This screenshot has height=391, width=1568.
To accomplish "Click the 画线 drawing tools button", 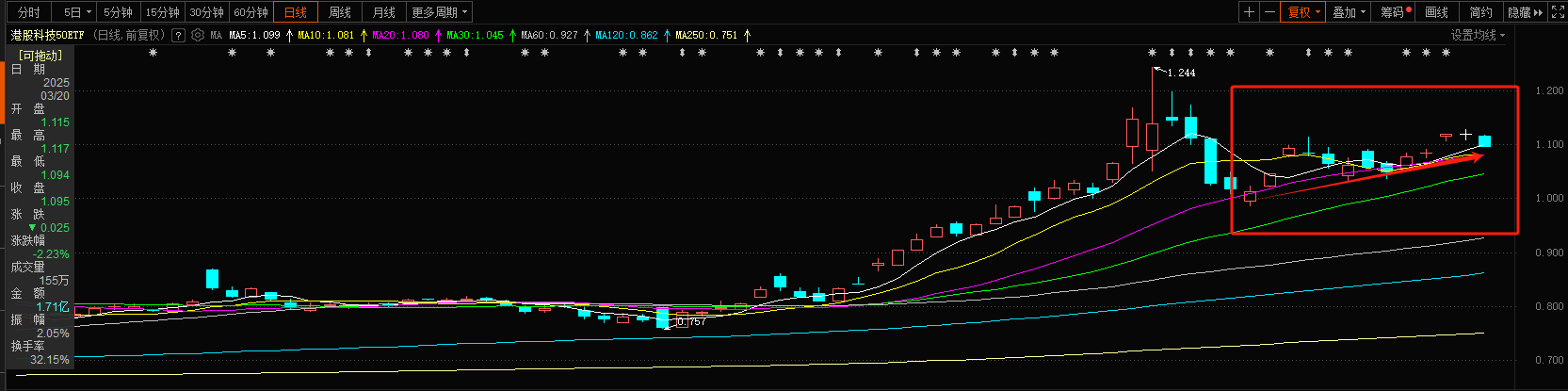I will tap(1437, 12).
